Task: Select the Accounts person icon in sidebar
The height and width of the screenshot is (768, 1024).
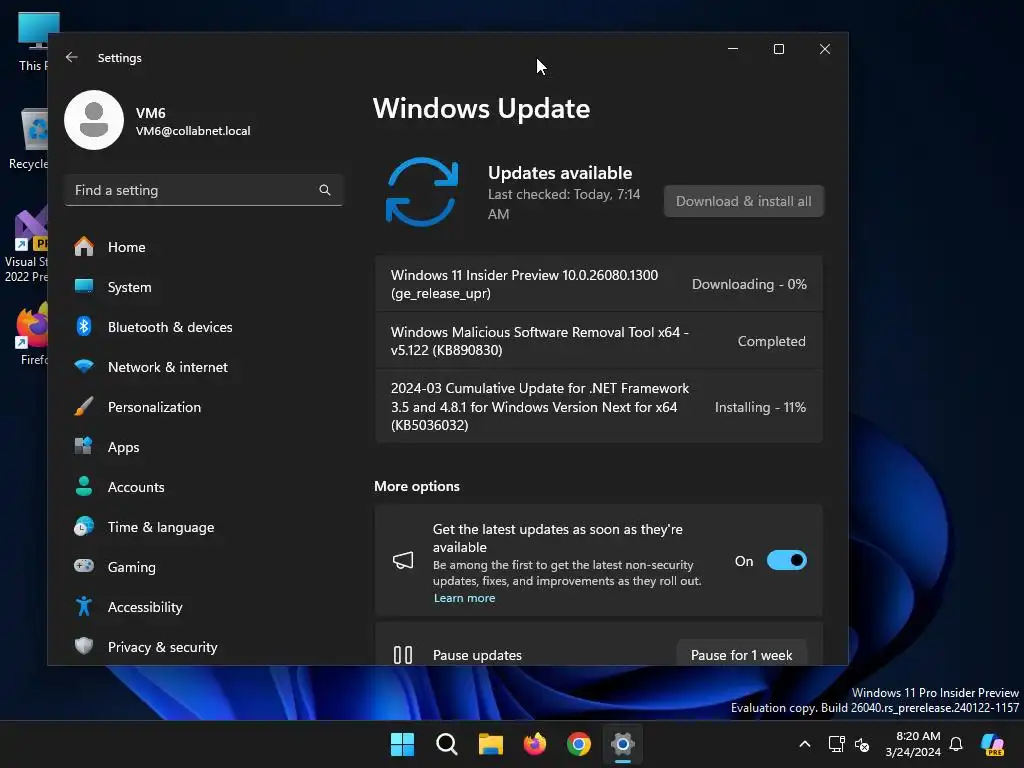Action: pyautogui.click(x=84, y=486)
